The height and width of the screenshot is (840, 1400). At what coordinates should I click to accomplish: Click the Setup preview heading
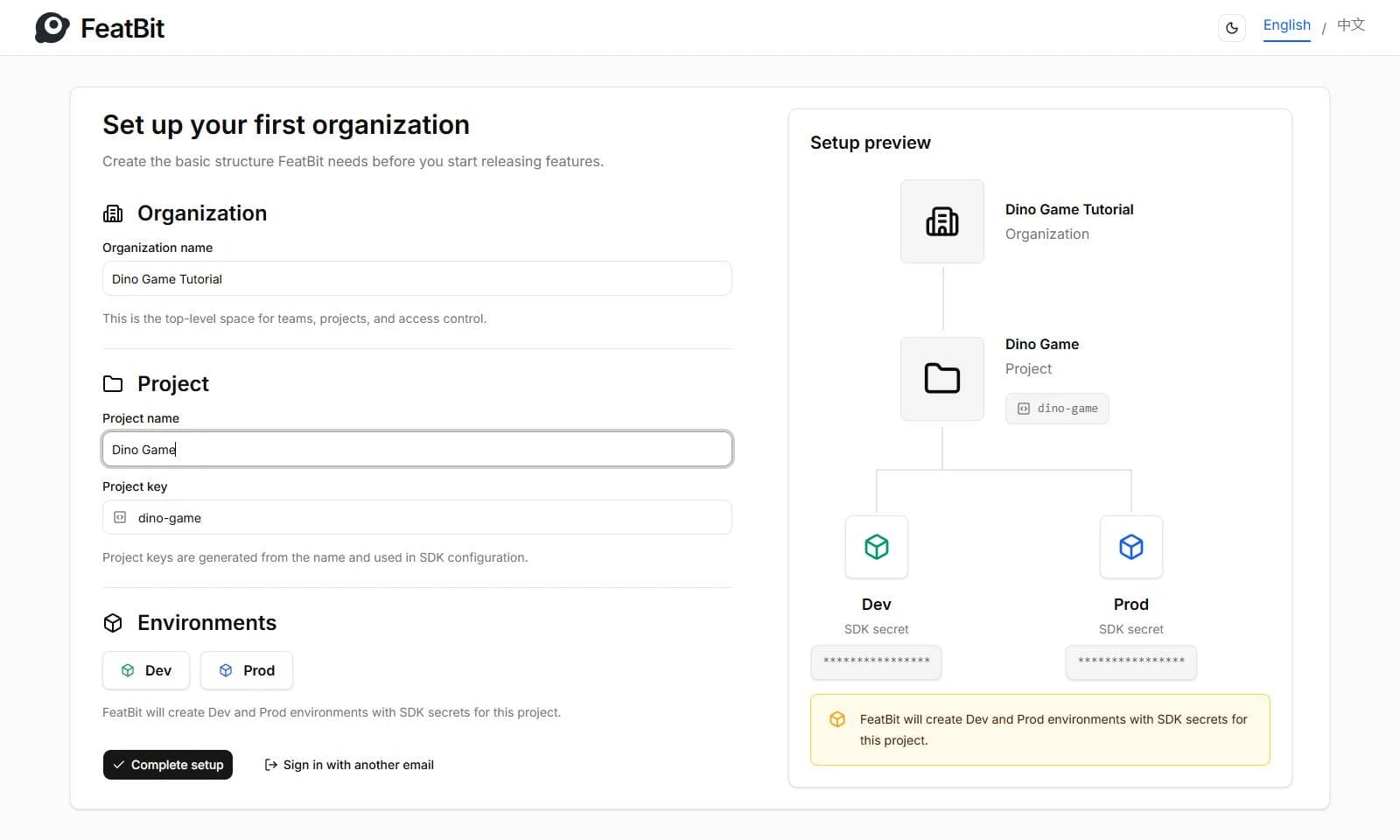click(871, 143)
